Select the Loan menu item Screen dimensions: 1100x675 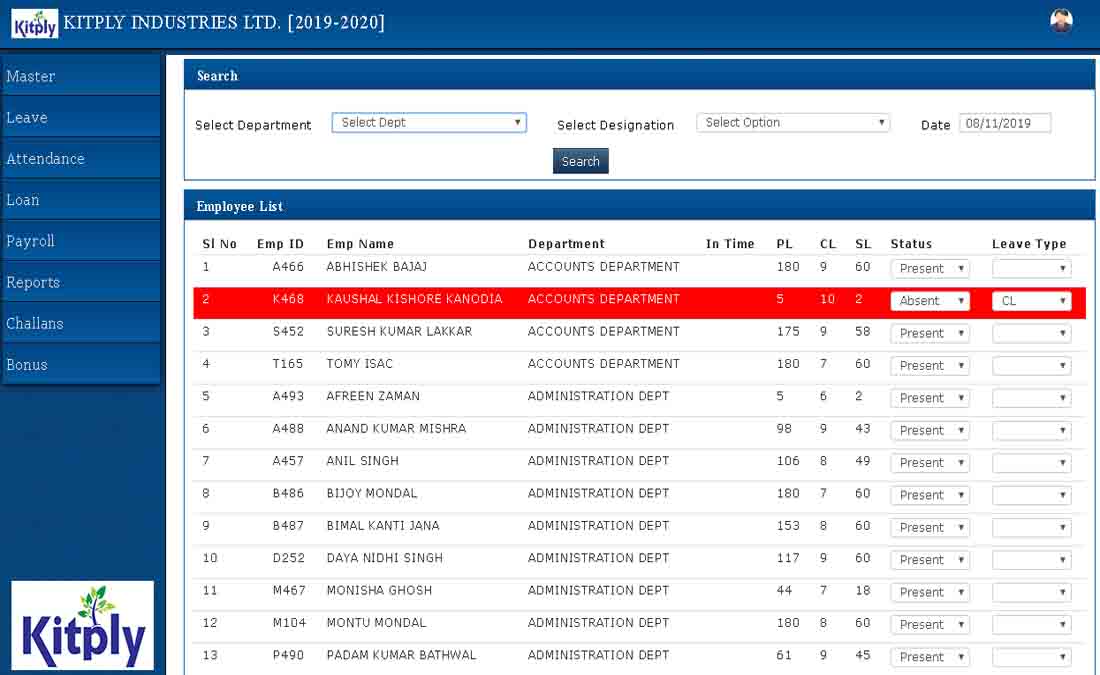tap(80, 200)
